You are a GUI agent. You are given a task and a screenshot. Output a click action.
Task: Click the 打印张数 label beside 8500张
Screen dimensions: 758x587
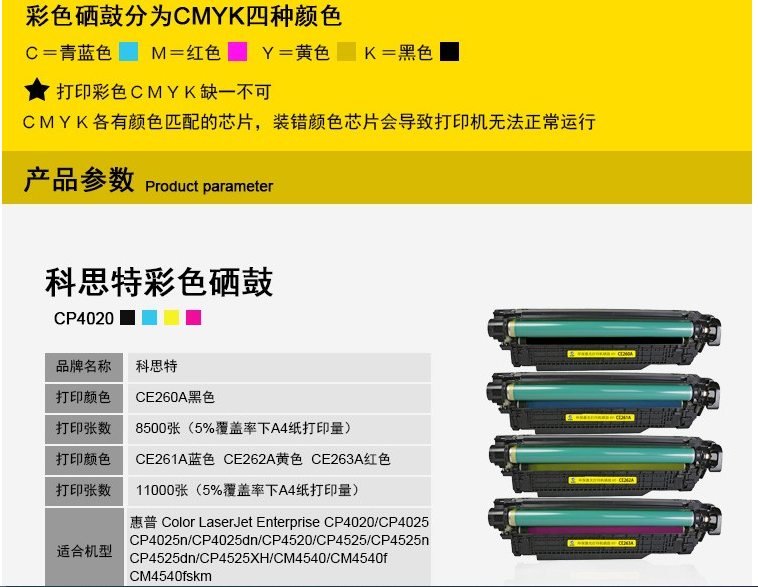[x=84, y=428]
